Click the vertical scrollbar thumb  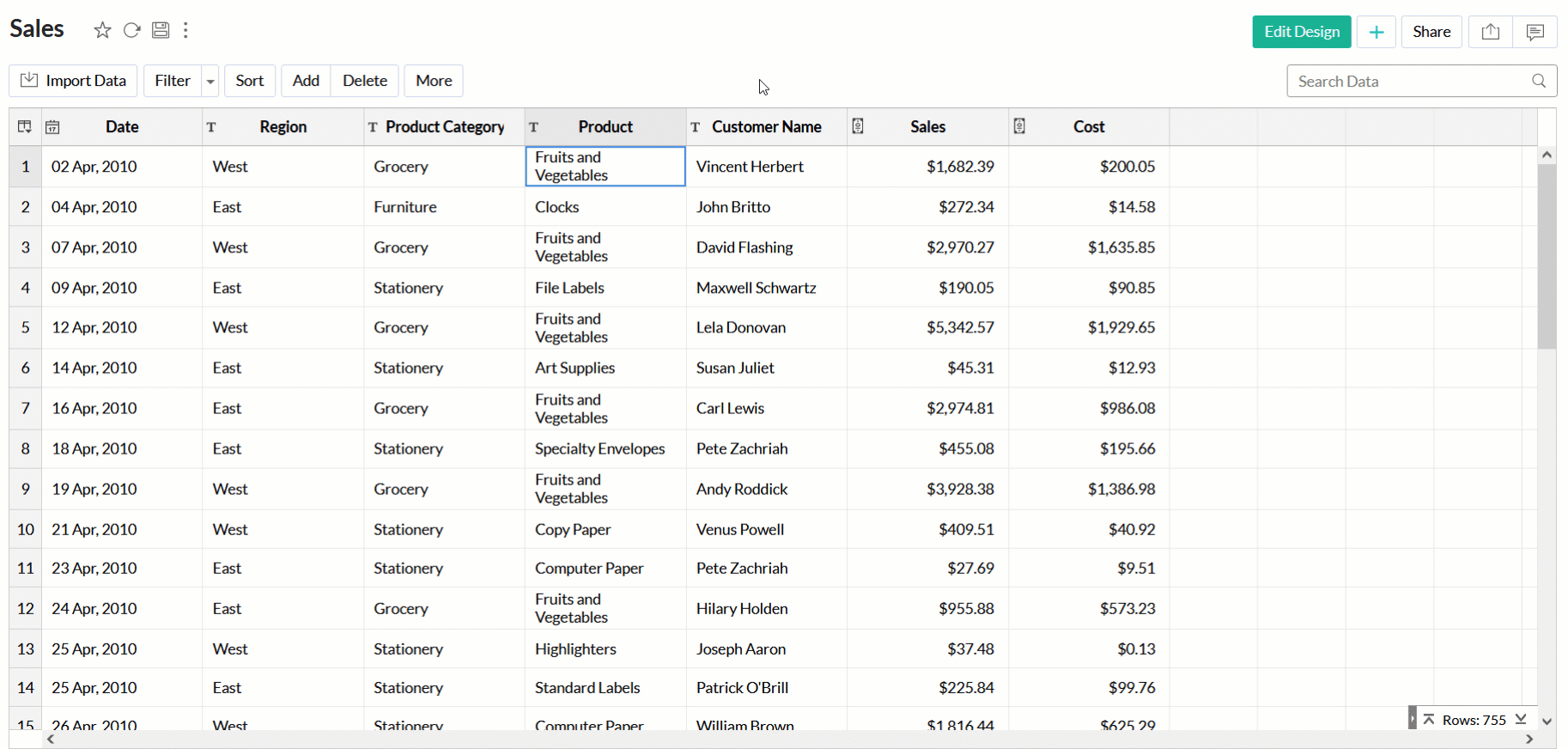tap(1547, 256)
